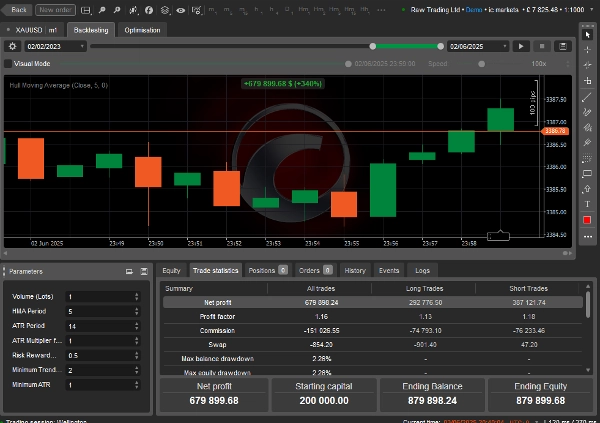Click the Risk Reward value field
Screen dimensions: 600x423
pos(103,355)
